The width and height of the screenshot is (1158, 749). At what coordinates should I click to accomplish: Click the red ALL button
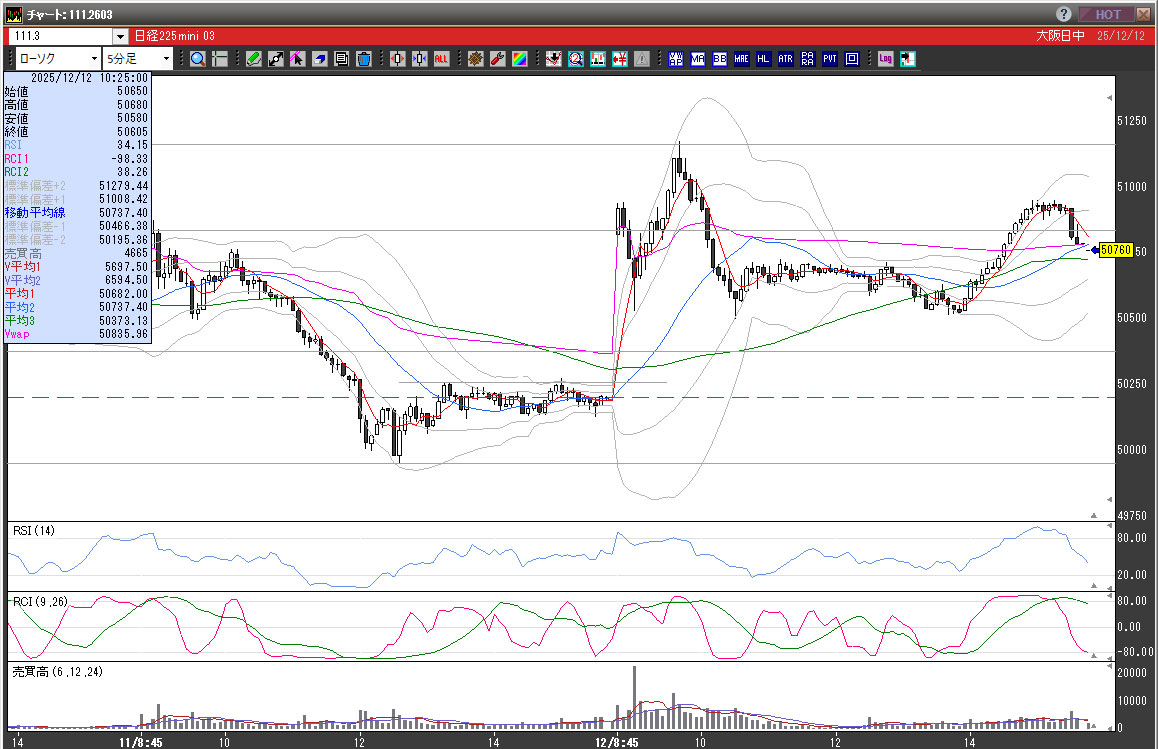point(441,59)
